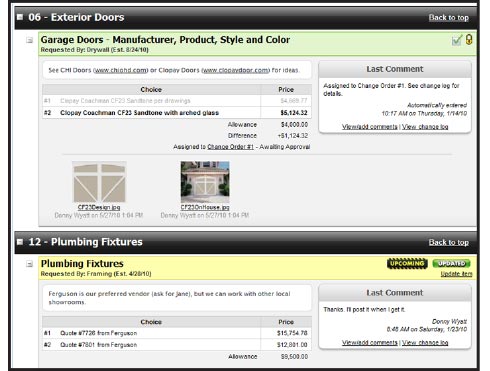The image size is (490, 371).
Task: Open the Change Order #1 link
Action: pos(230,147)
